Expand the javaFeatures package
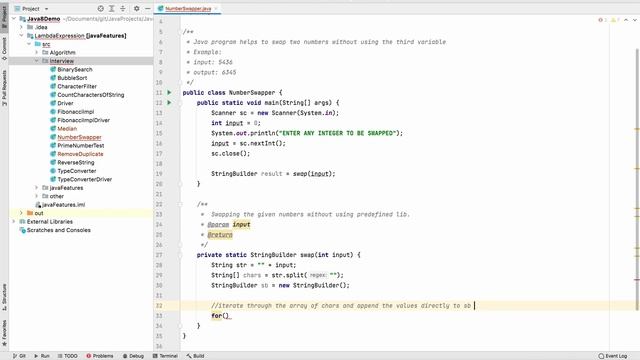The width and height of the screenshot is (640, 360). pyautogui.click(x=37, y=188)
